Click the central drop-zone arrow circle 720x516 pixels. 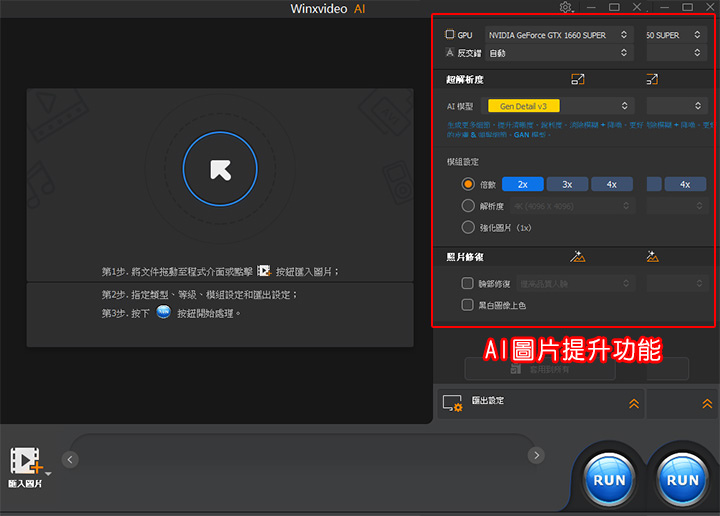(220, 169)
